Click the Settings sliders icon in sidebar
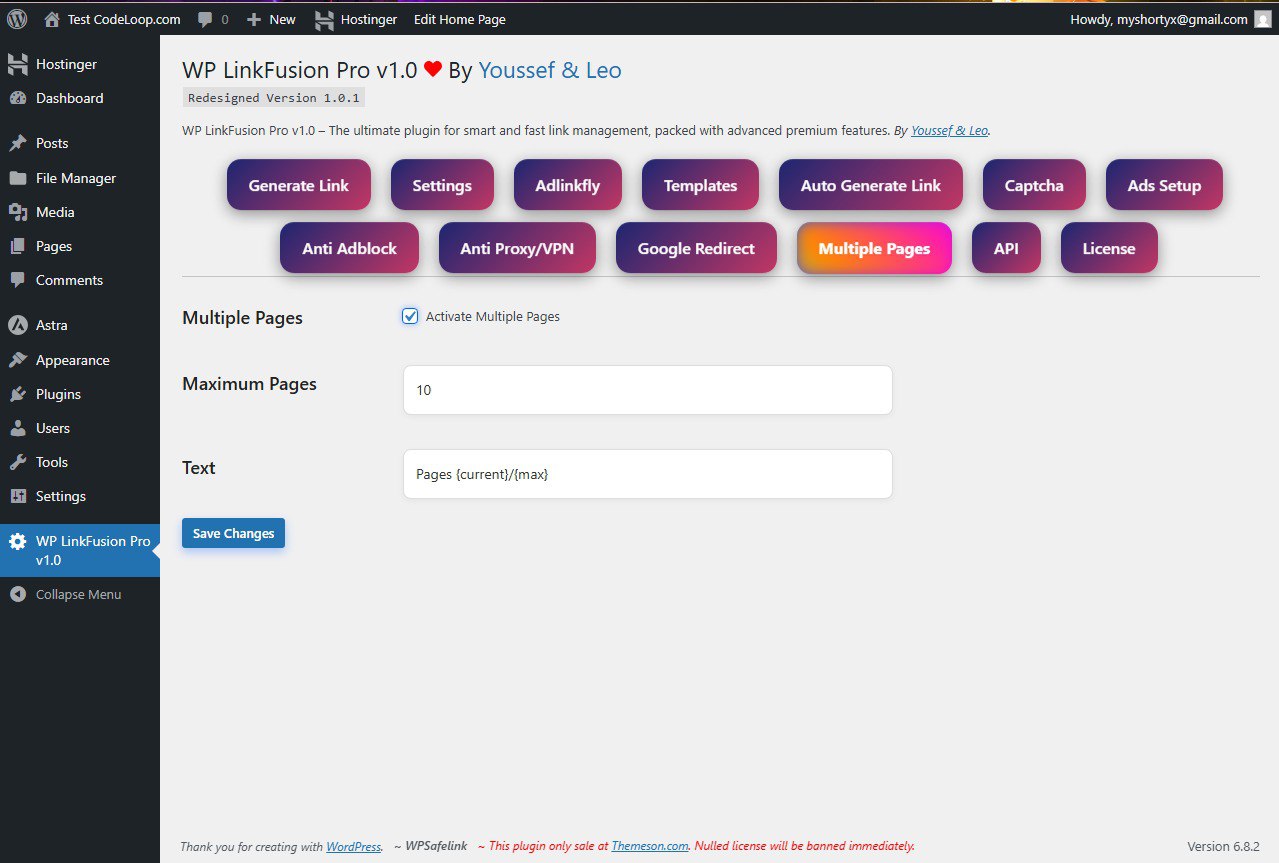 pos(18,496)
